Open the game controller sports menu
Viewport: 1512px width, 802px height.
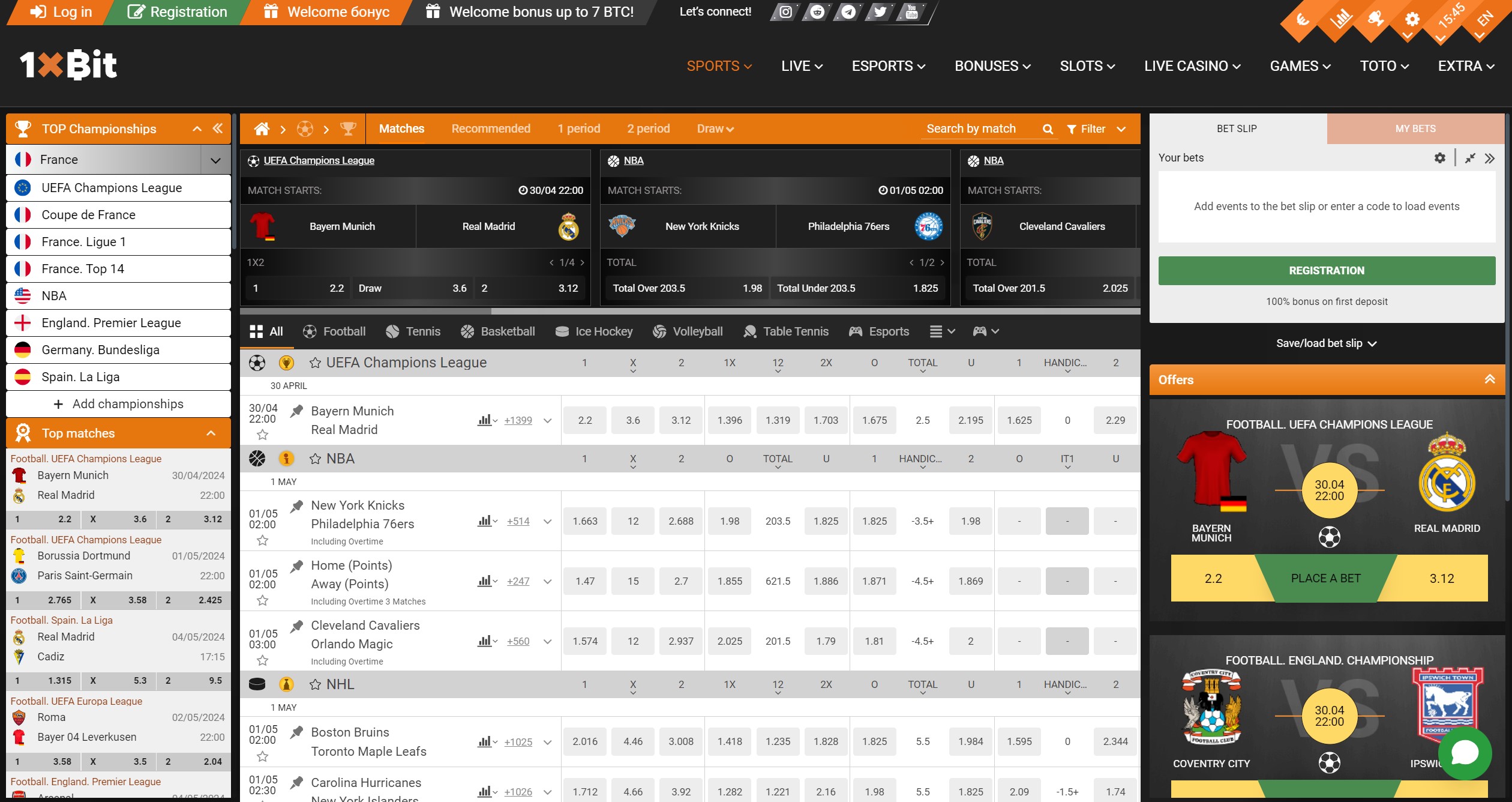(986, 331)
